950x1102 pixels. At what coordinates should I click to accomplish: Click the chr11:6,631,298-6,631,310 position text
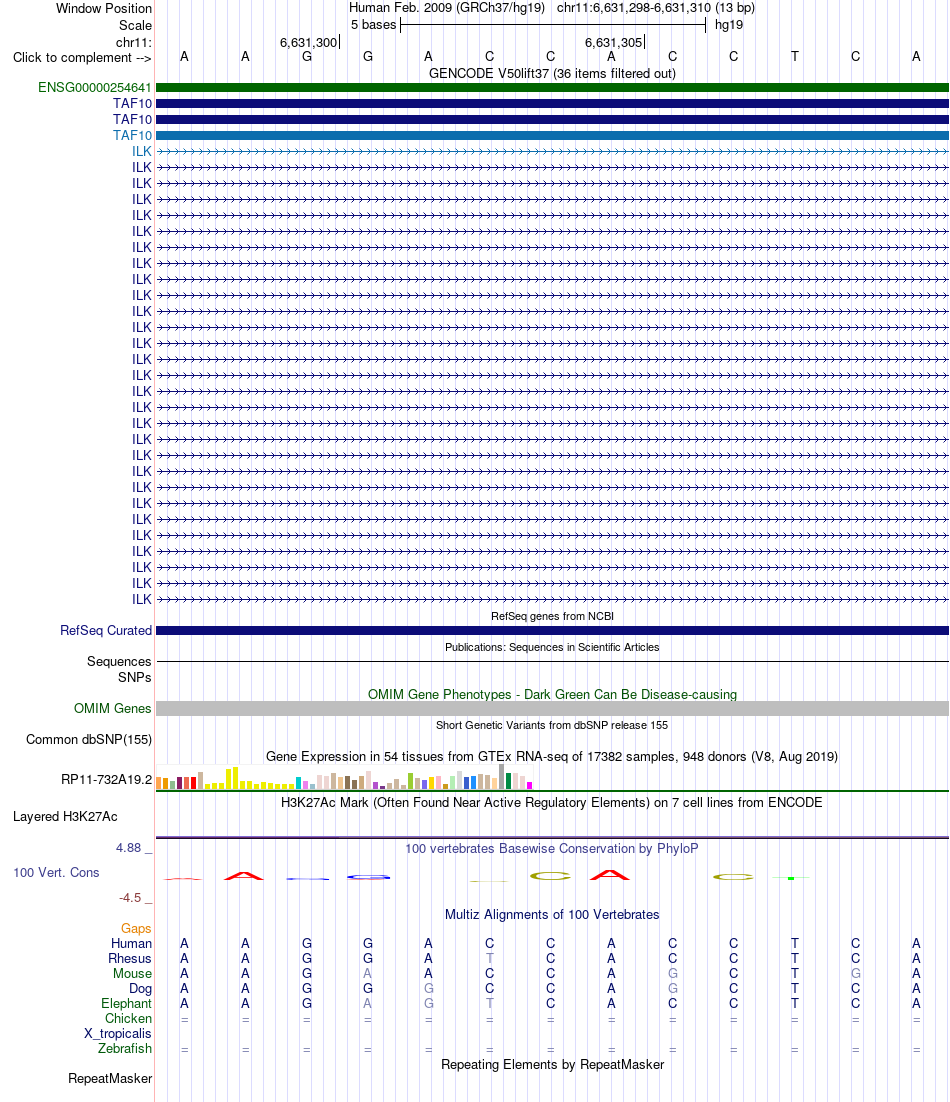coord(656,8)
